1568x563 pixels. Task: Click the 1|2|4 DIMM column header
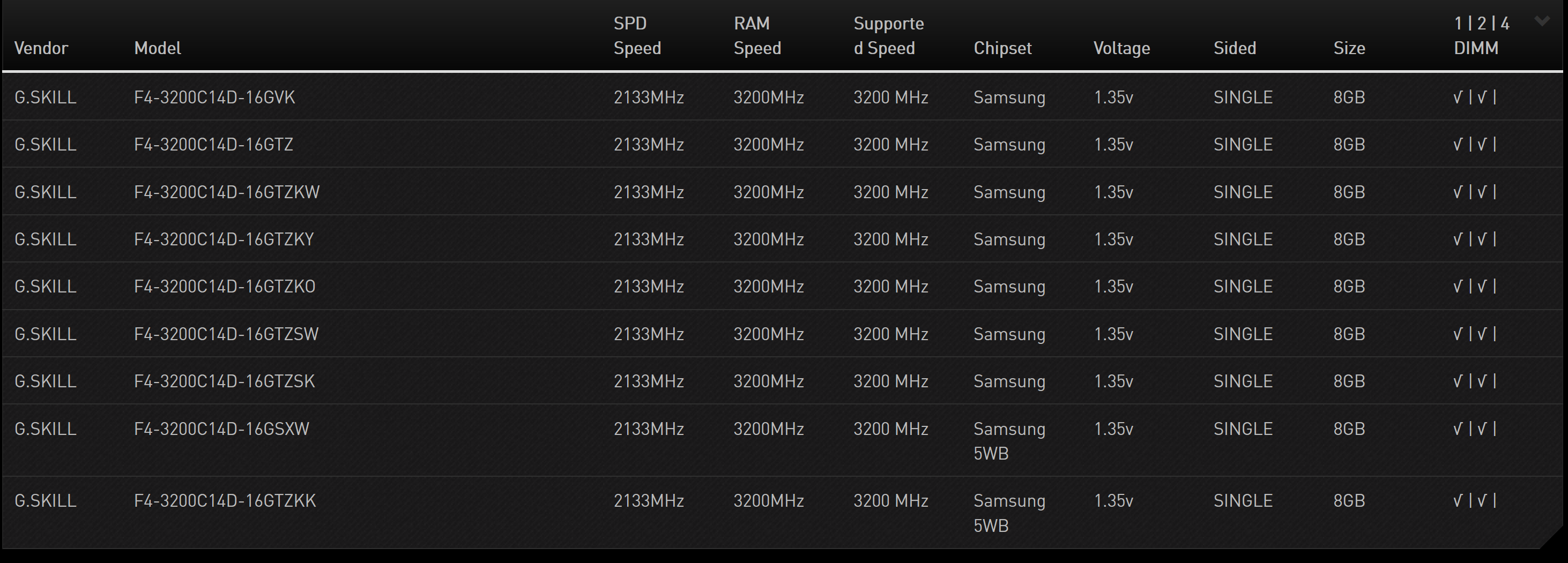pyautogui.click(x=1480, y=36)
